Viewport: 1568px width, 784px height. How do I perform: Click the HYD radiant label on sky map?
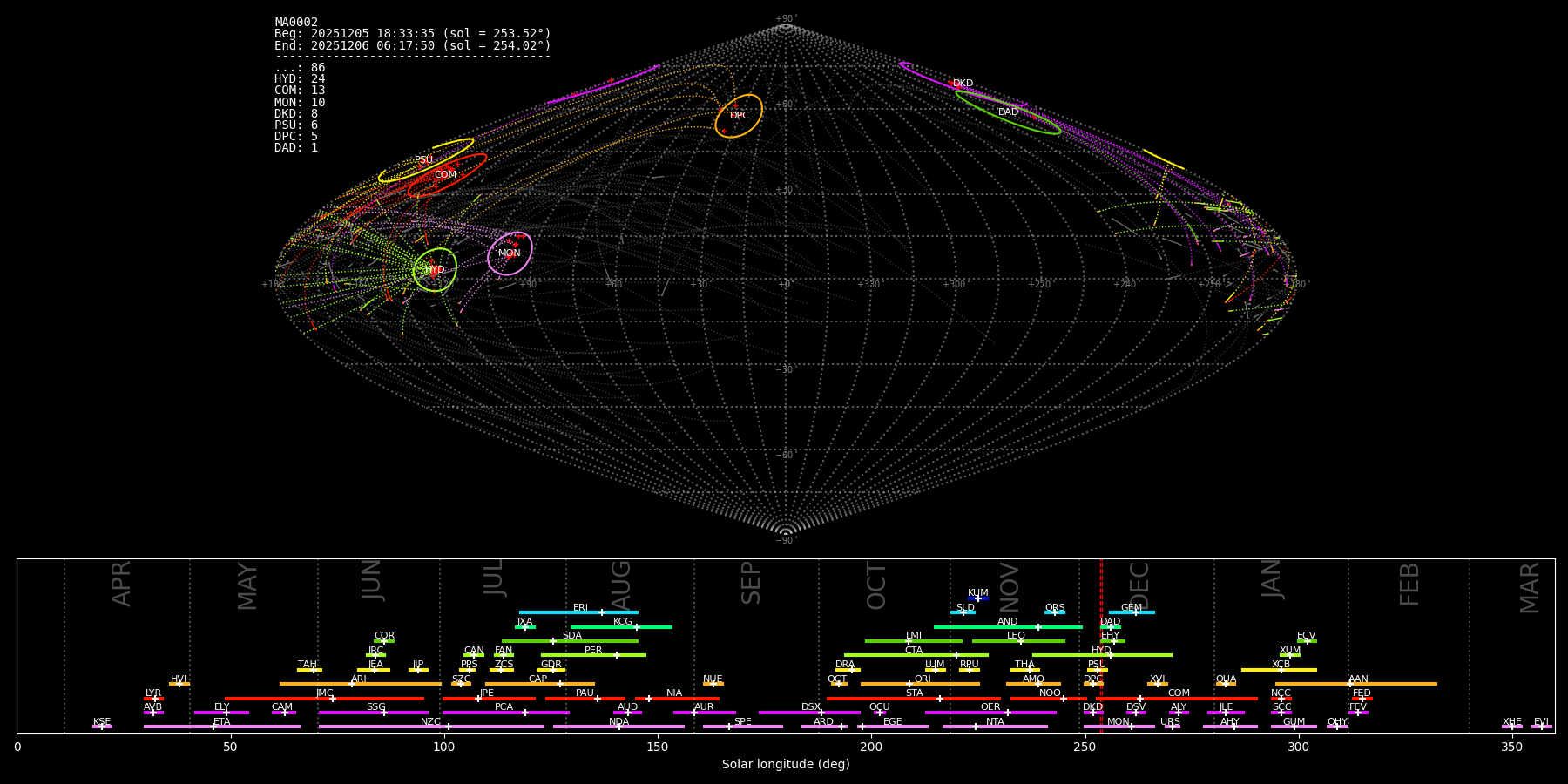tap(435, 270)
